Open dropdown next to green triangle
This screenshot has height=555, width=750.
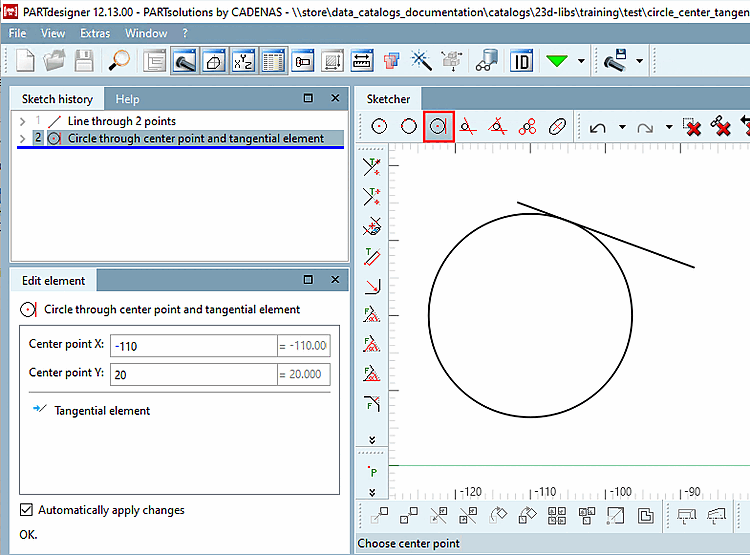[x=581, y=61]
